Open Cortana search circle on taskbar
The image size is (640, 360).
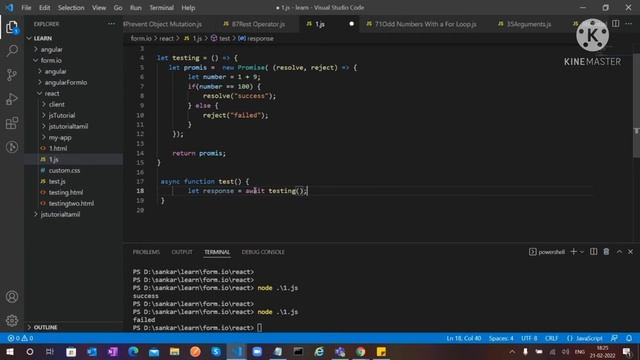pyautogui.click(x=30, y=352)
